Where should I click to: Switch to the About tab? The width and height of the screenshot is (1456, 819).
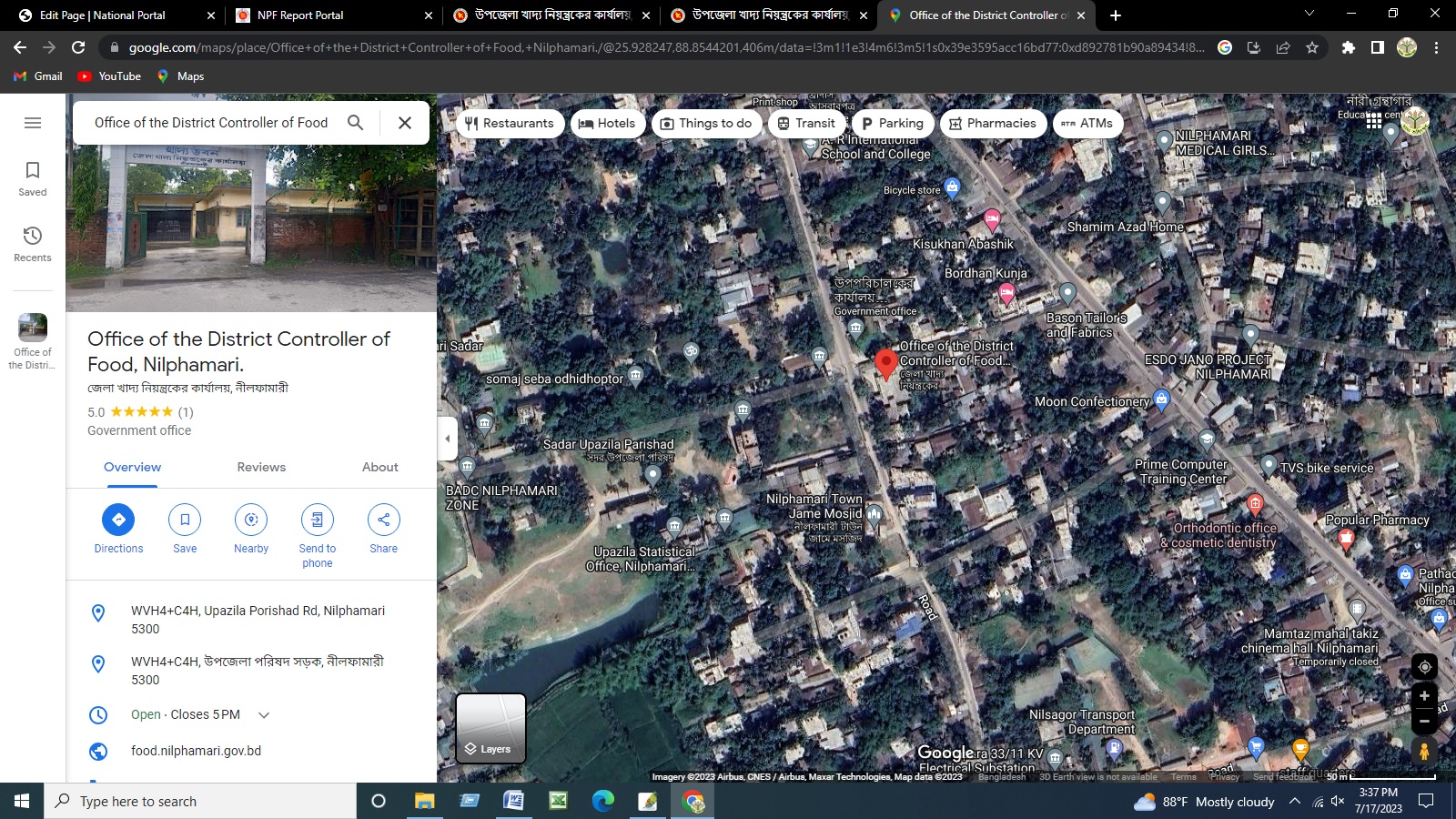pos(379,467)
